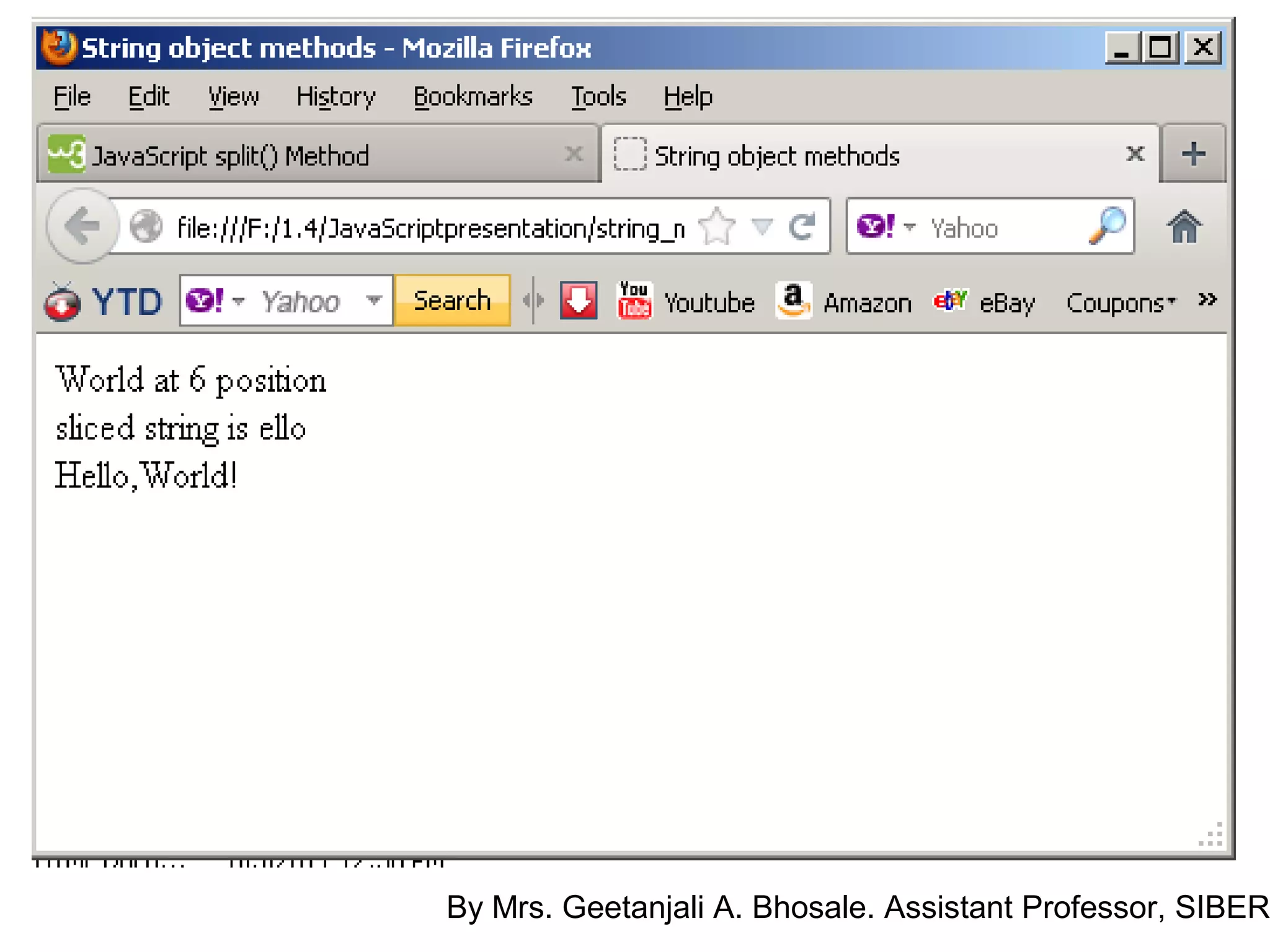Close the String object methods tab
Viewport: 1270px width, 952px height.
(x=1135, y=154)
